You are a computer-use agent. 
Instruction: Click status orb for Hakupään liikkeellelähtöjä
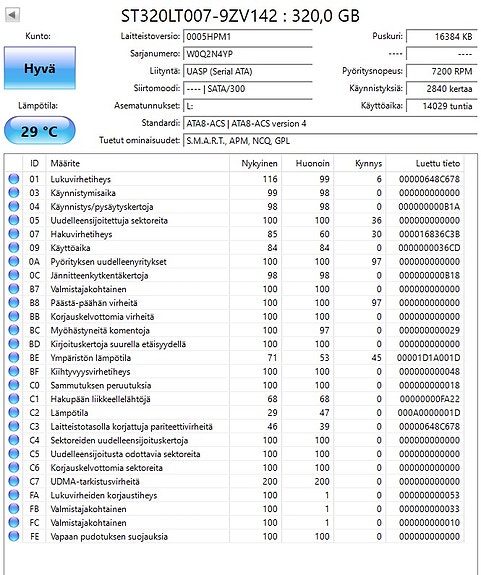coord(14,399)
